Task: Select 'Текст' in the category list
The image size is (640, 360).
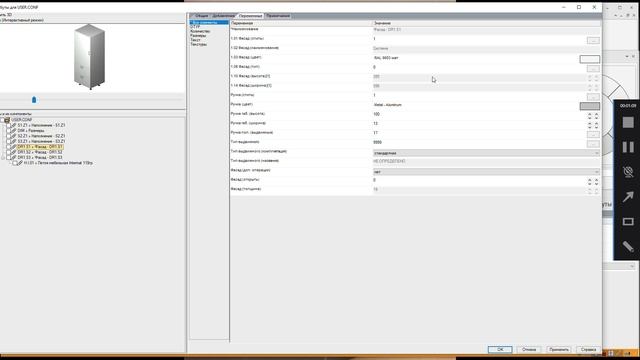Action: point(196,40)
